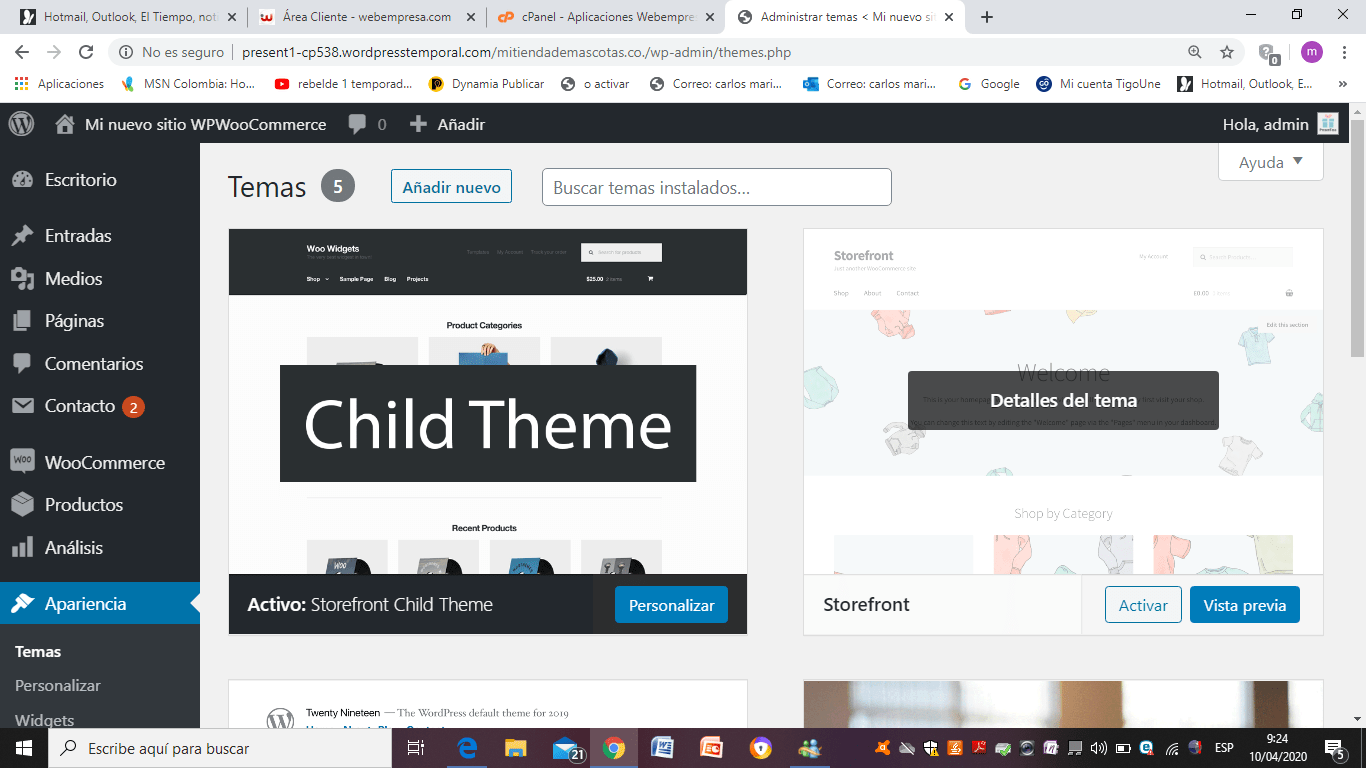The image size is (1366, 768).
Task: Open Detalles del tema for Storefront
Action: pos(1063,401)
